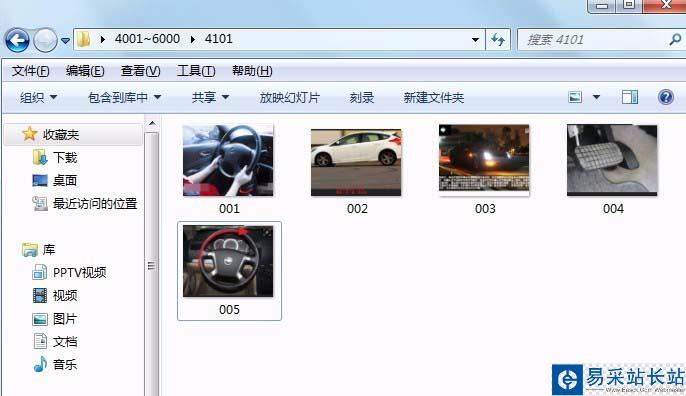Refresh the folder with the refresh icon
686x396 pixels.
coord(498,40)
